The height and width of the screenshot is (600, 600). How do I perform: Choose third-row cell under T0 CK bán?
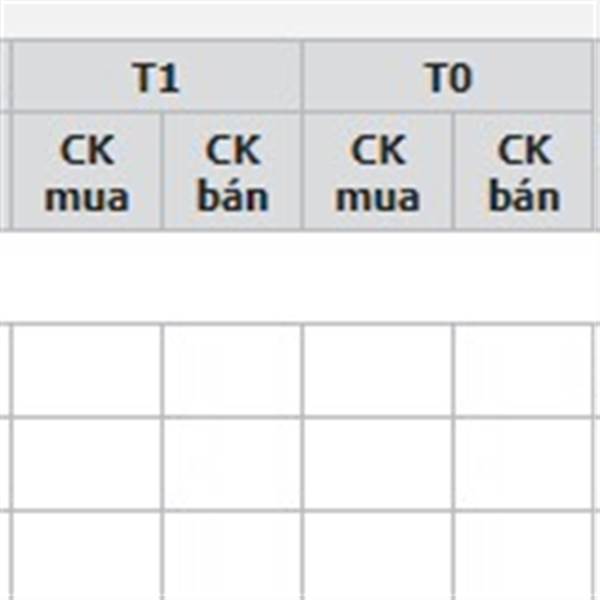(x=524, y=556)
